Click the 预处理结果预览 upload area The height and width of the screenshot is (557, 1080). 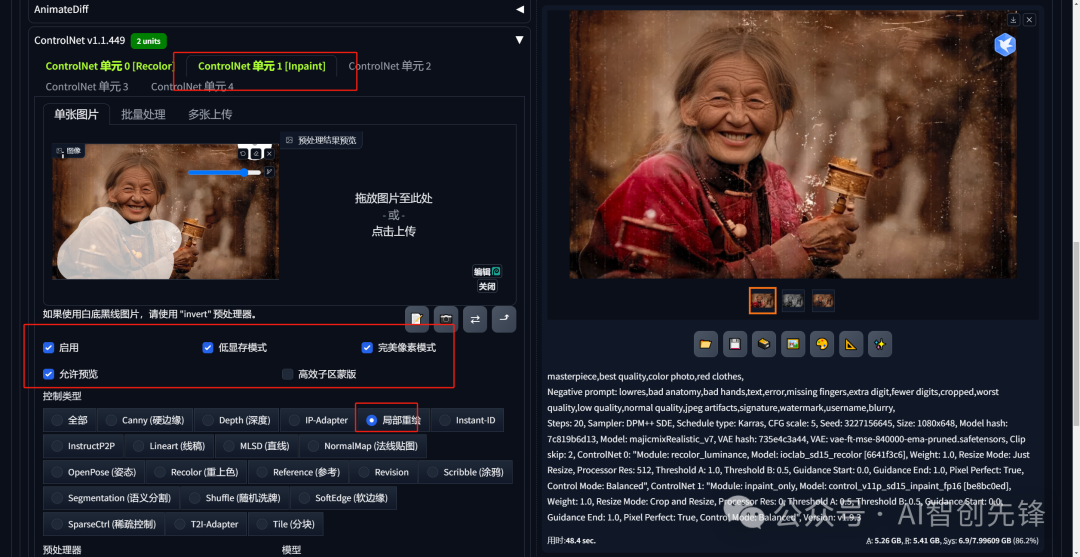coord(393,214)
